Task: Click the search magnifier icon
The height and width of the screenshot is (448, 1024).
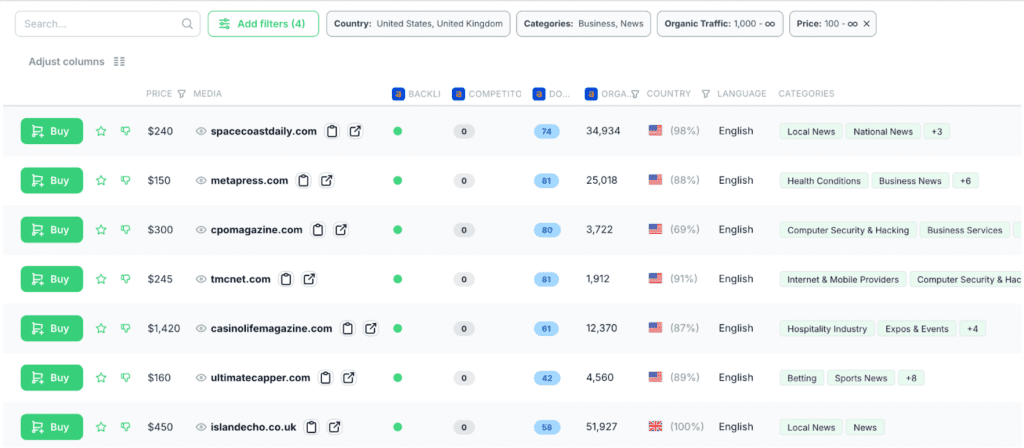Action: [187, 24]
